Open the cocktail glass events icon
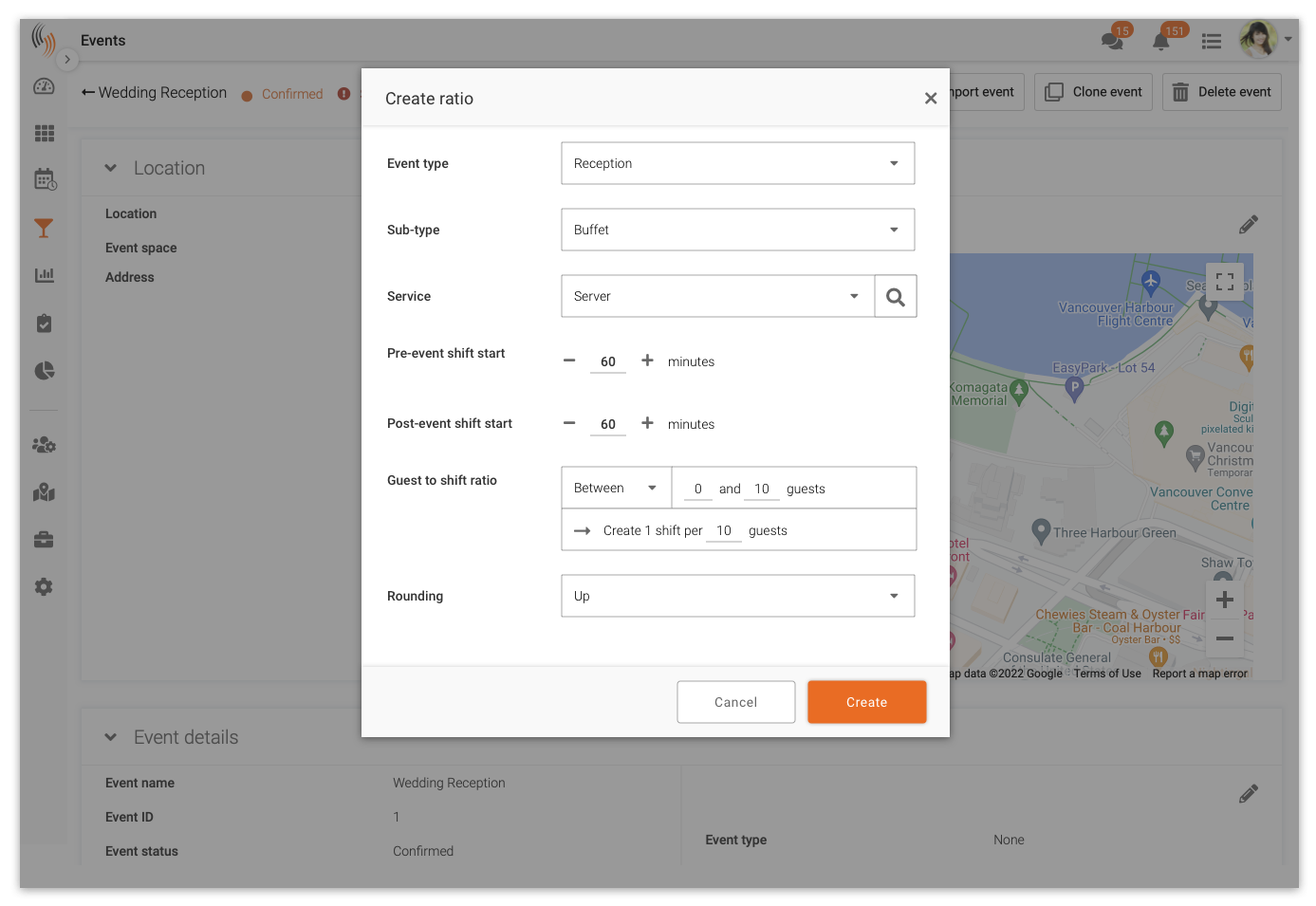The image size is (1316, 906). click(44, 228)
